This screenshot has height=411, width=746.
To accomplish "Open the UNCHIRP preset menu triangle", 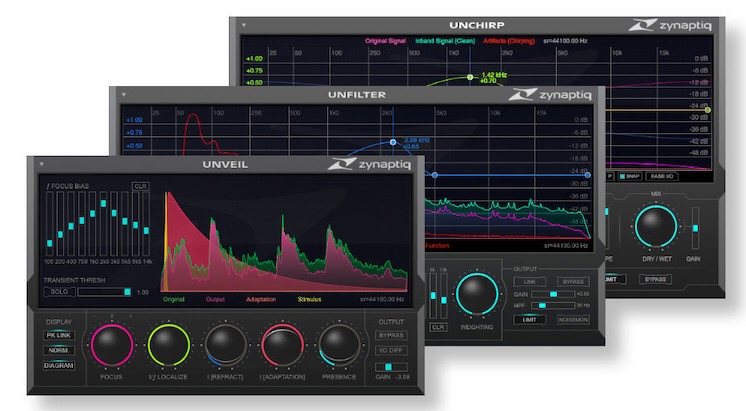I will coord(244,25).
